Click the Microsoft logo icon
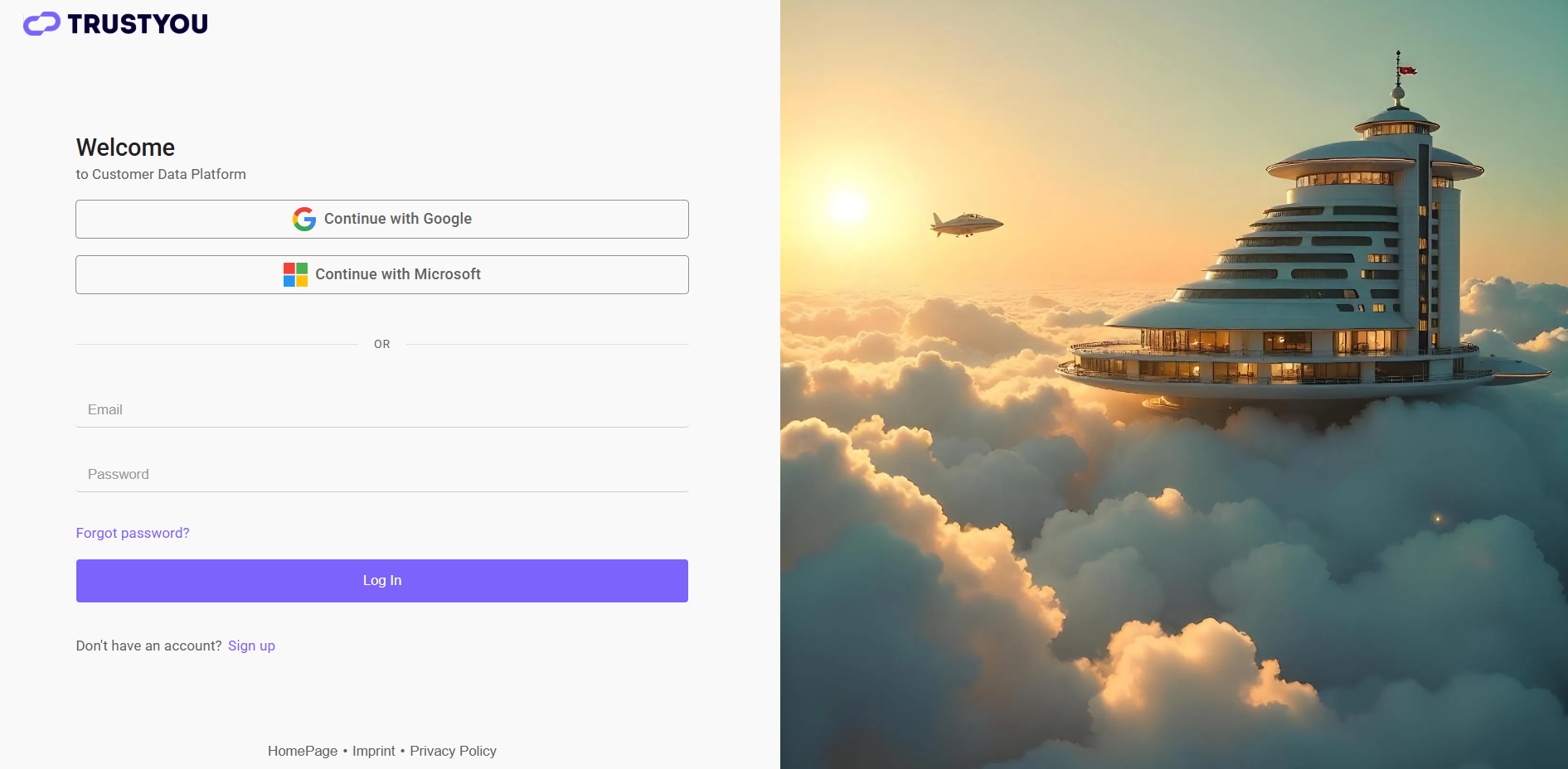This screenshot has width=1568, height=769. click(295, 274)
